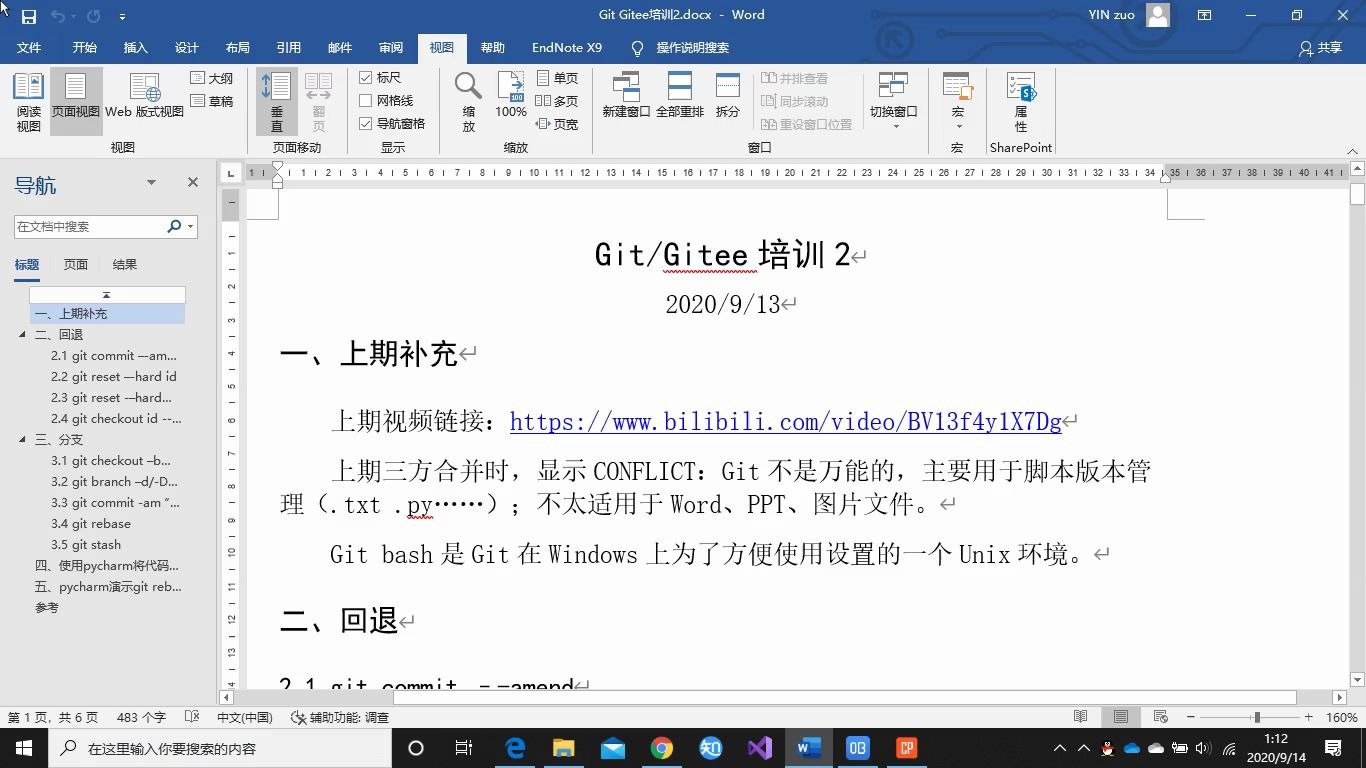Click Print Layout icon in status bar
The image size is (1366, 768).
point(1121,717)
